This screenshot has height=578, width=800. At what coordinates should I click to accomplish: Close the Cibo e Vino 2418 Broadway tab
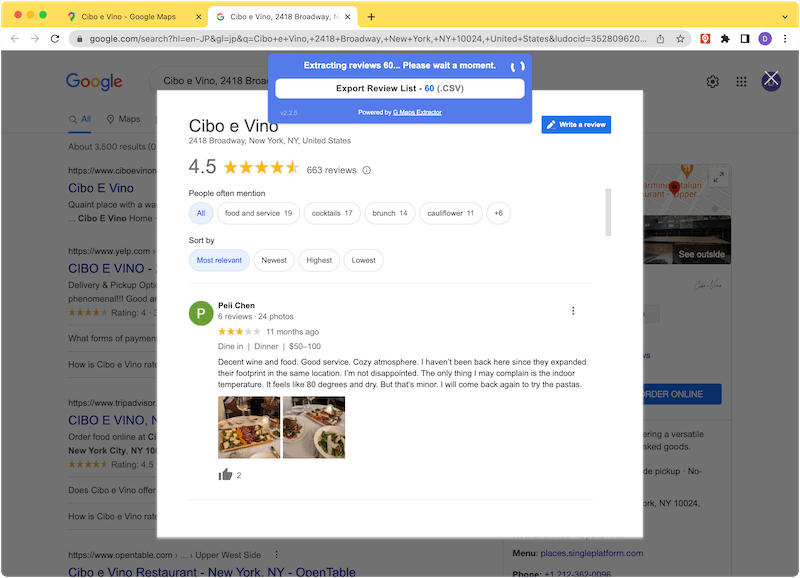pos(347,17)
